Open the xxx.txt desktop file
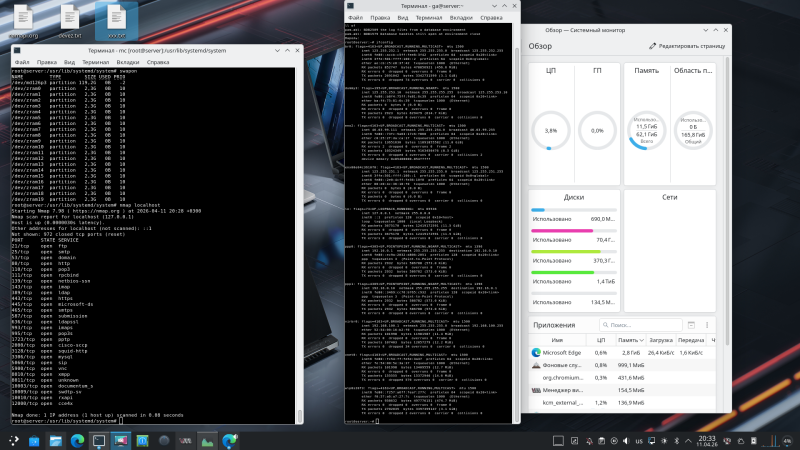The width and height of the screenshot is (800, 450). (116, 18)
